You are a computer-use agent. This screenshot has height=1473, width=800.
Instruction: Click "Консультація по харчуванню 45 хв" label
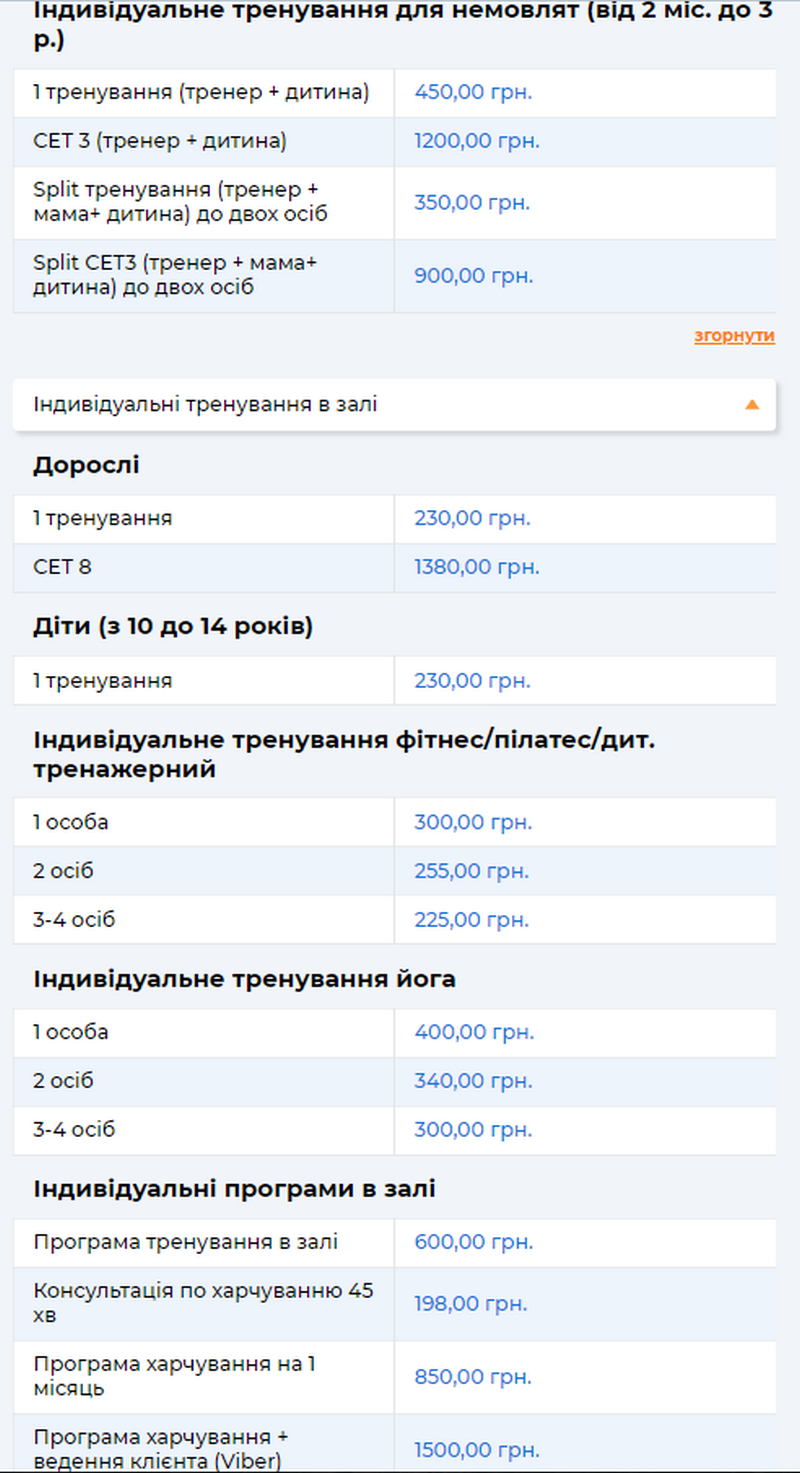point(203,1303)
